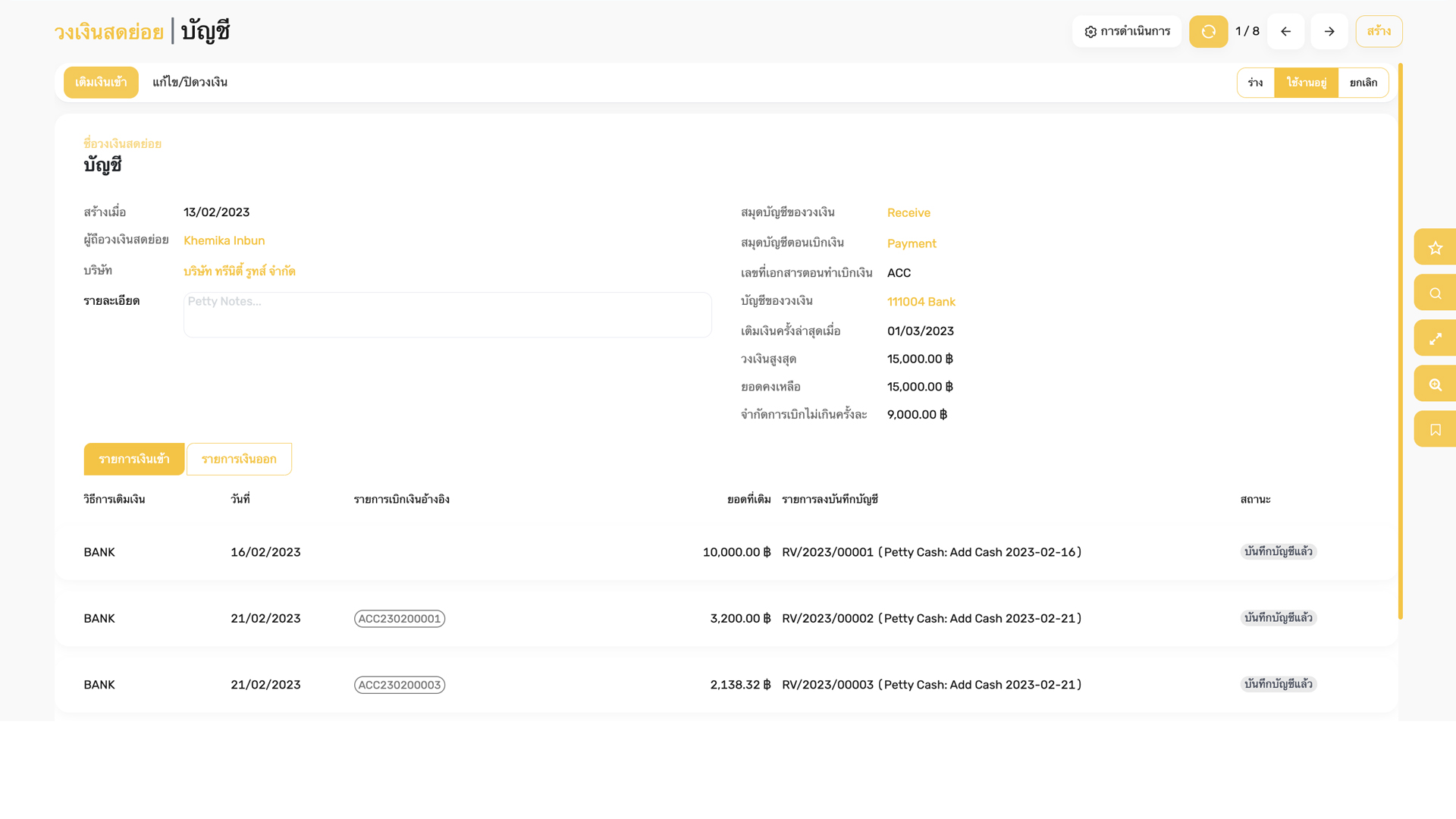Click the เติมเงินเข้า button
This screenshot has width=1456, height=819.
point(101,82)
